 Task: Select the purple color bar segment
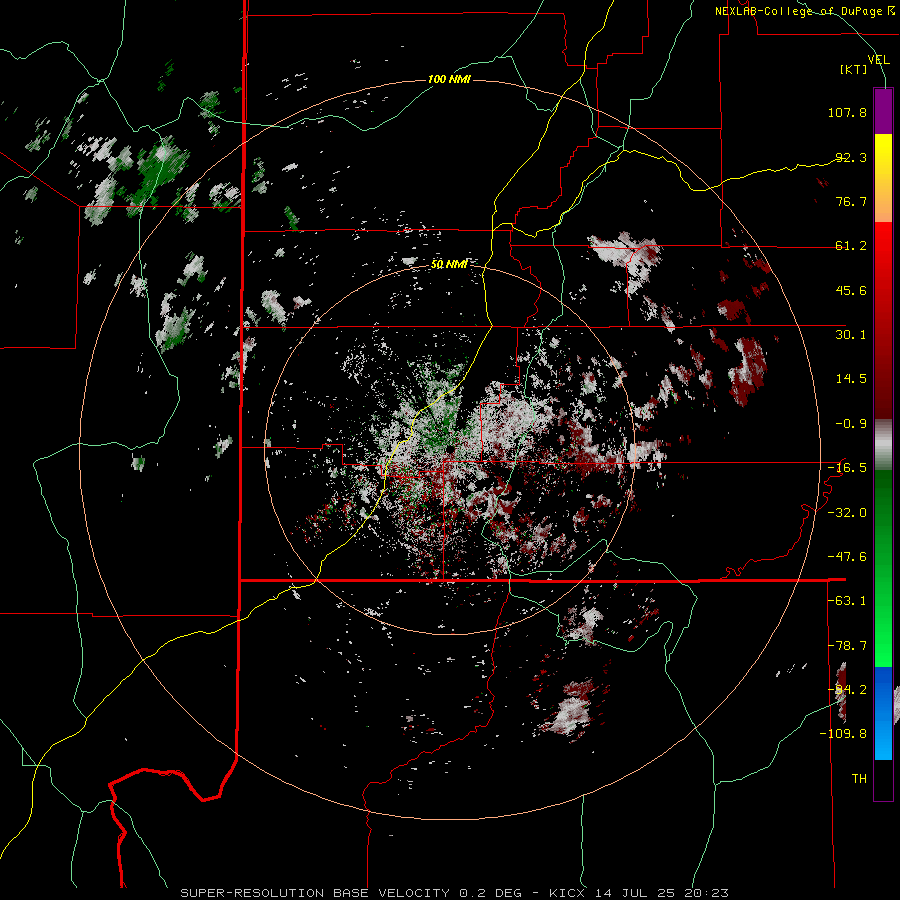pyautogui.click(x=883, y=111)
